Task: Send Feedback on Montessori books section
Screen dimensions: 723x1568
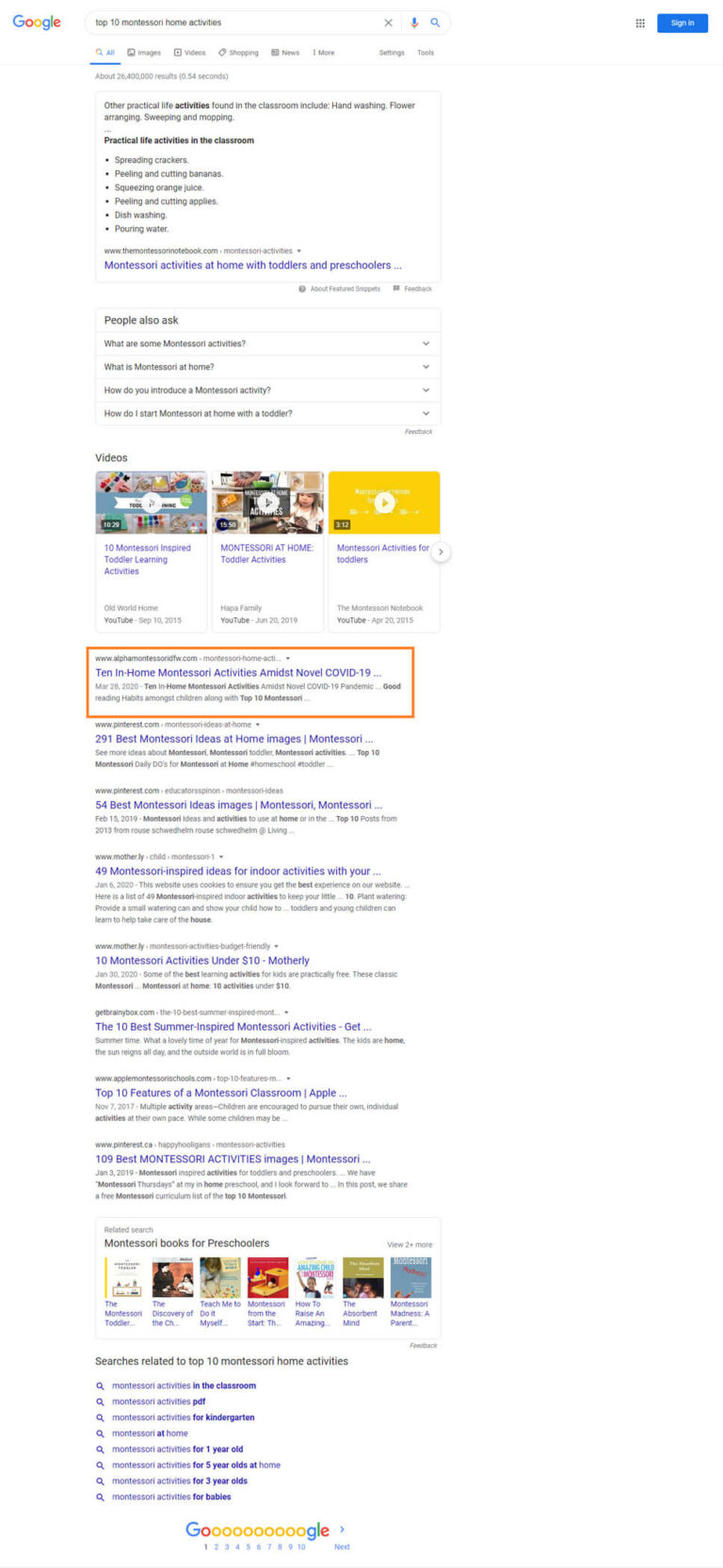Action: click(423, 1346)
